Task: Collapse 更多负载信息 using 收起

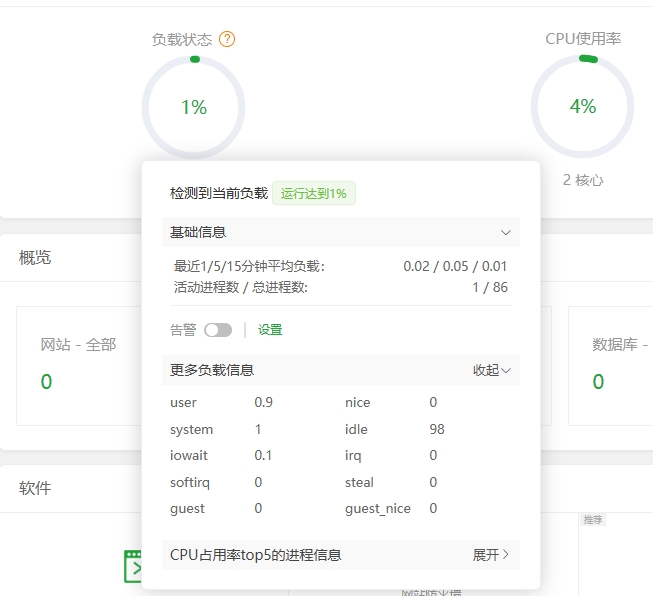Action: 491,370
